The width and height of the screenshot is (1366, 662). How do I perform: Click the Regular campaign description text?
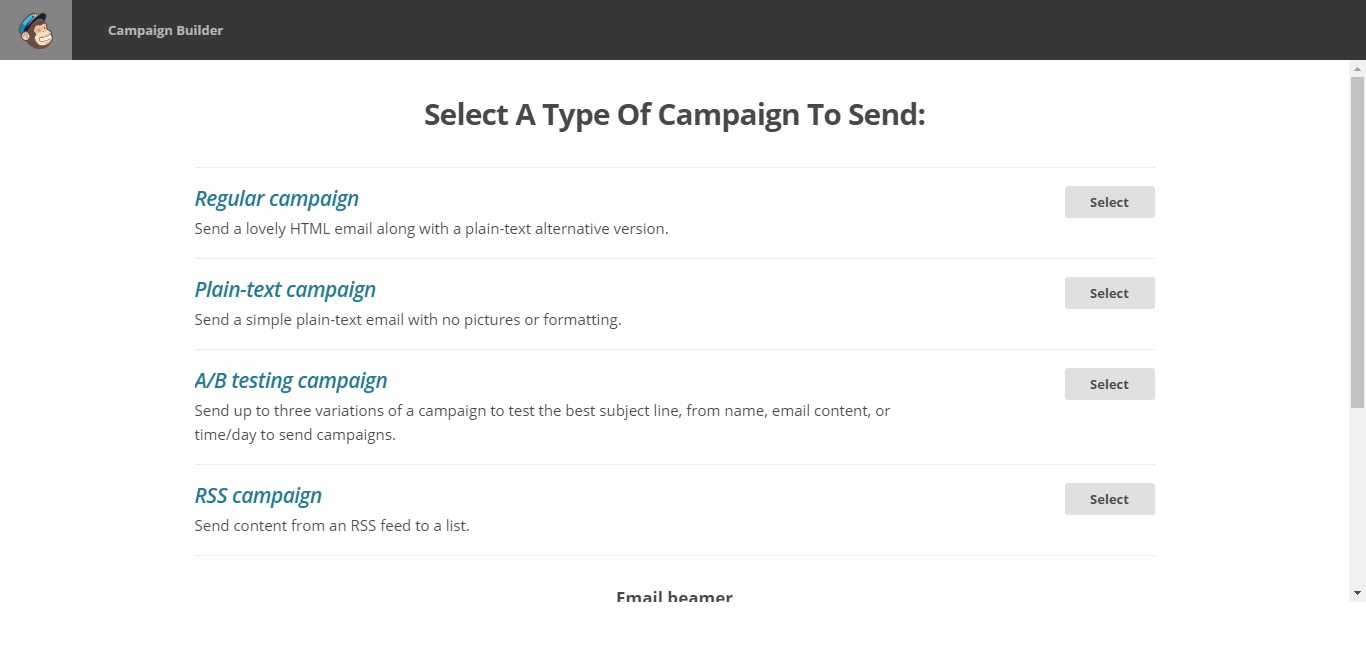click(431, 229)
